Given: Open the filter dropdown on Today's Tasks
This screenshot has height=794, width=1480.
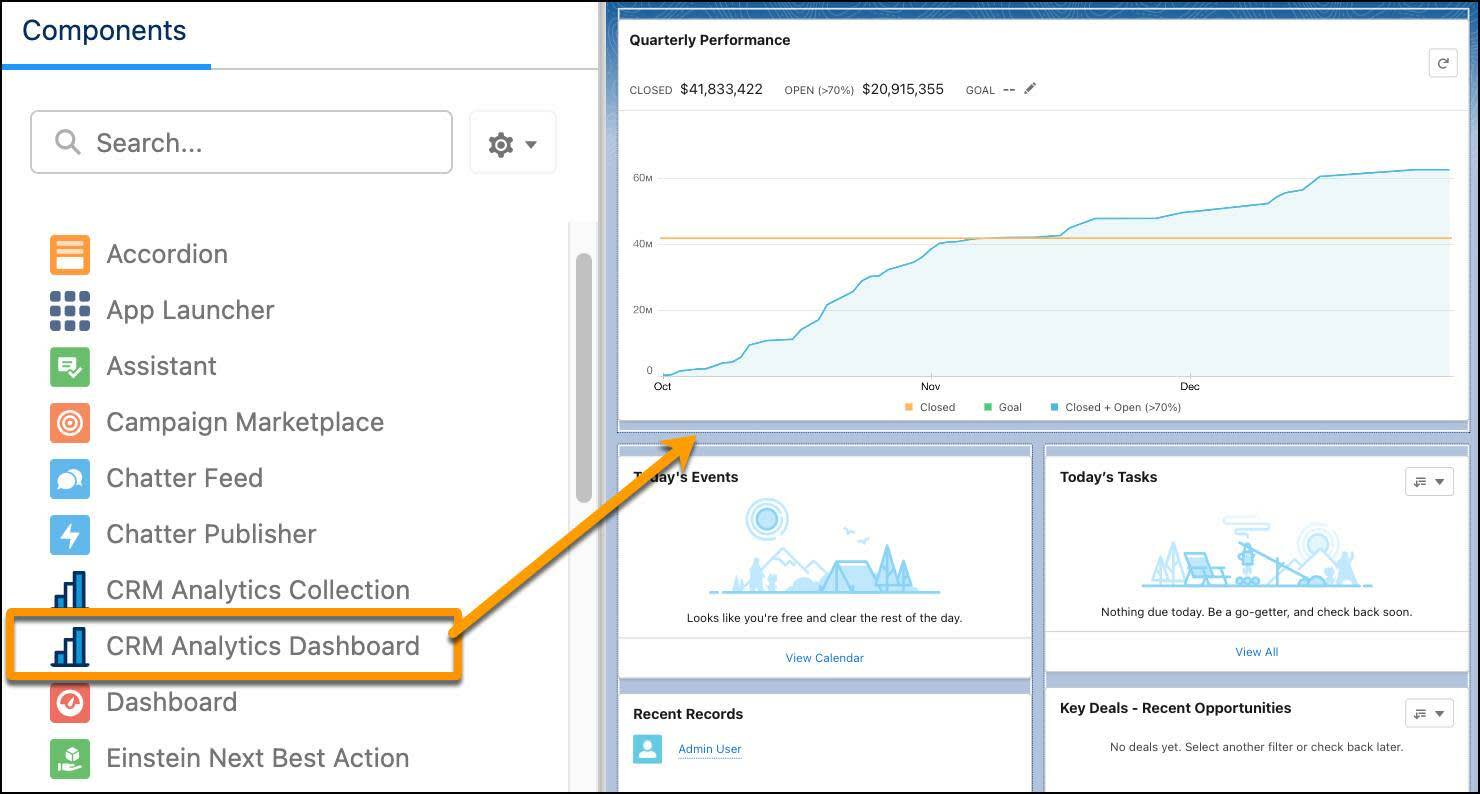Looking at the screenshot, I should point(1429,481).
